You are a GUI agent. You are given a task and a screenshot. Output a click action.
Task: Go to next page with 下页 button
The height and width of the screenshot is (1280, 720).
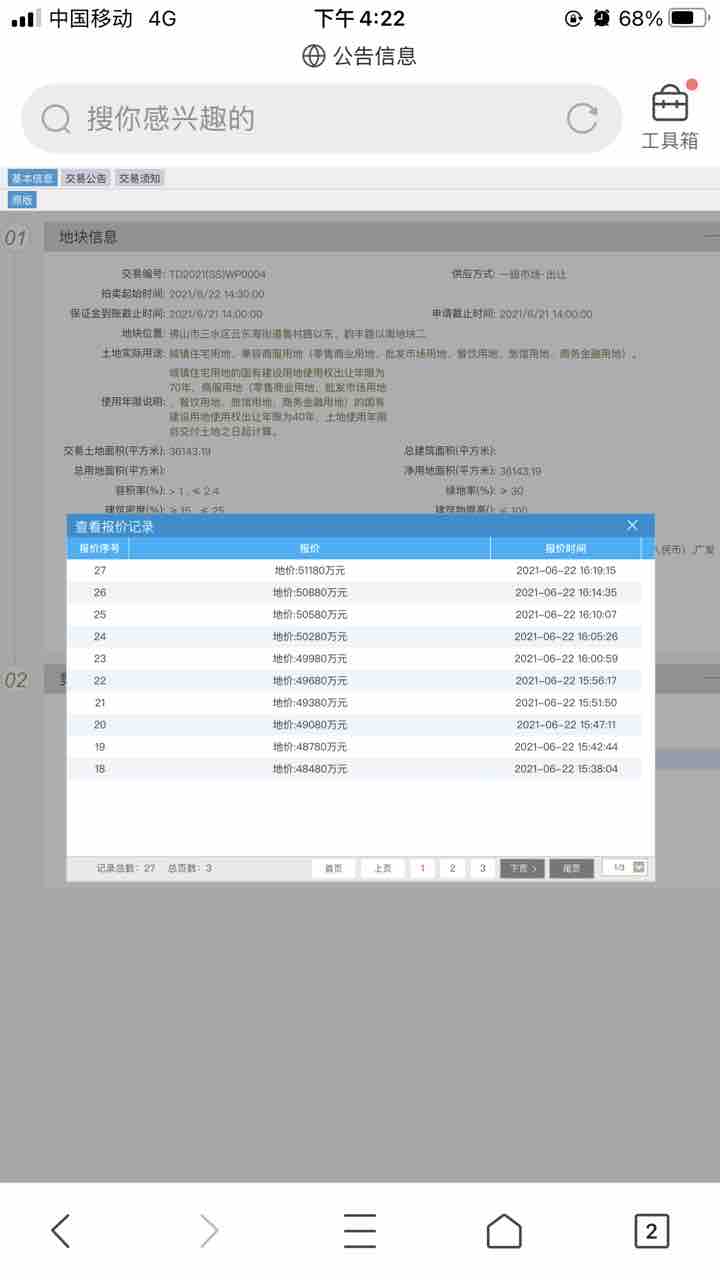pyautogui.click(x=522, y=868)
